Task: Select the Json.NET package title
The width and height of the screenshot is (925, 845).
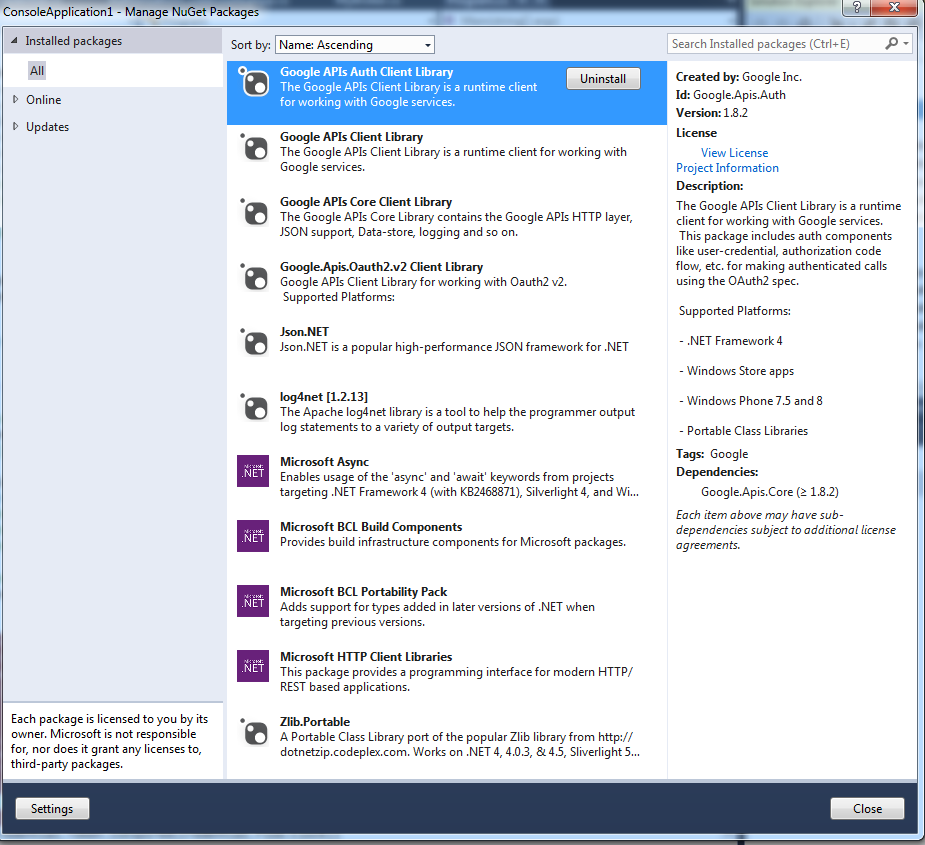Action: point(304,332)
